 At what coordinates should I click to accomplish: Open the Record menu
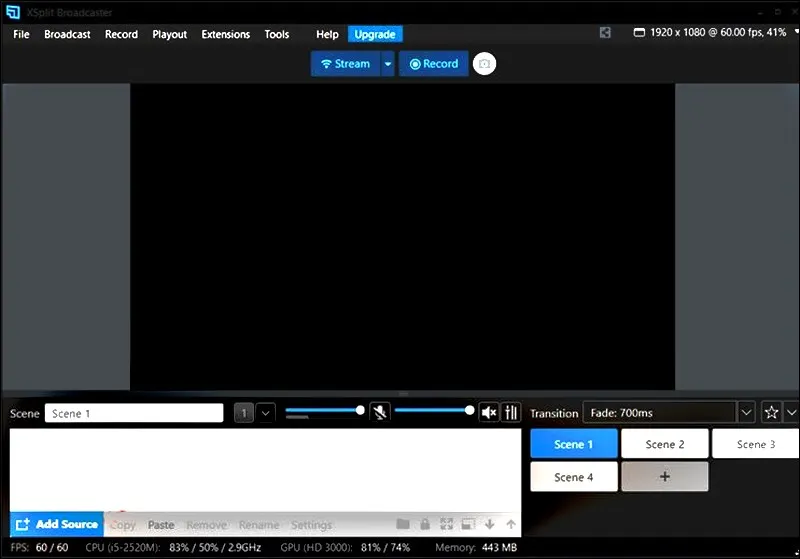[121, 34]
